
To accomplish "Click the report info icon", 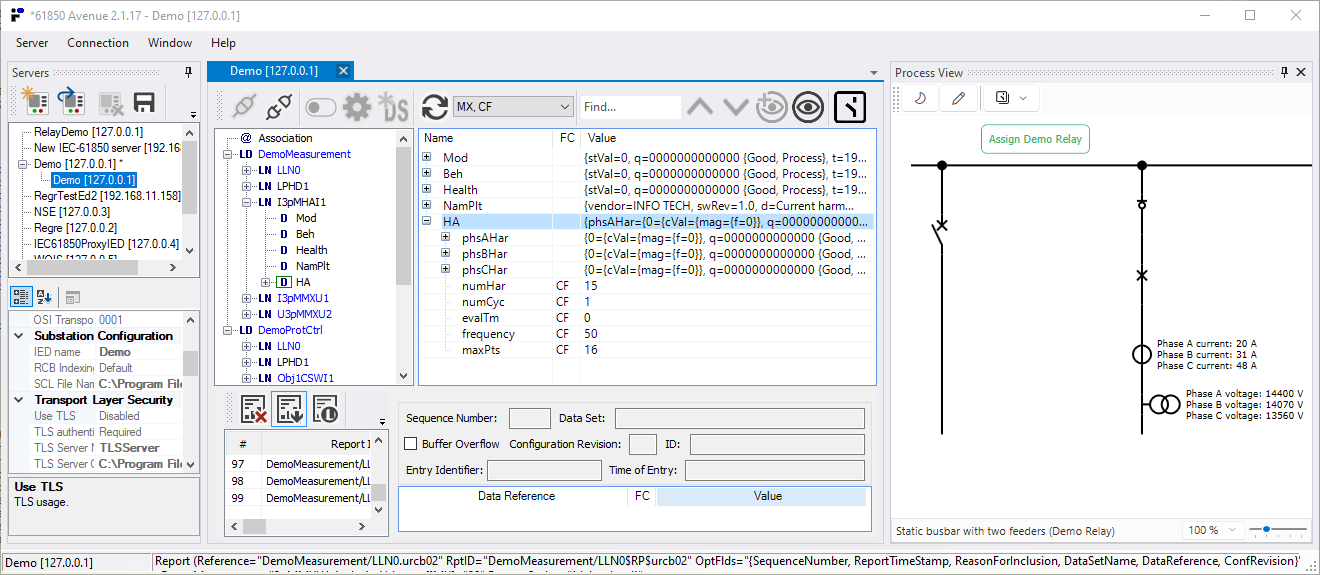I will [x=324, y=408].
